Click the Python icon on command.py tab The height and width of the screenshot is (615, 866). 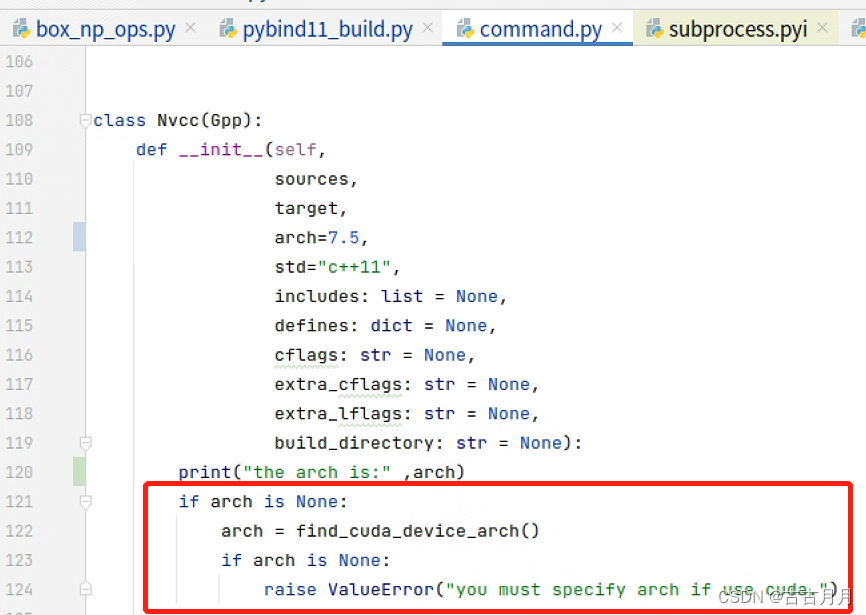[465, 29]
